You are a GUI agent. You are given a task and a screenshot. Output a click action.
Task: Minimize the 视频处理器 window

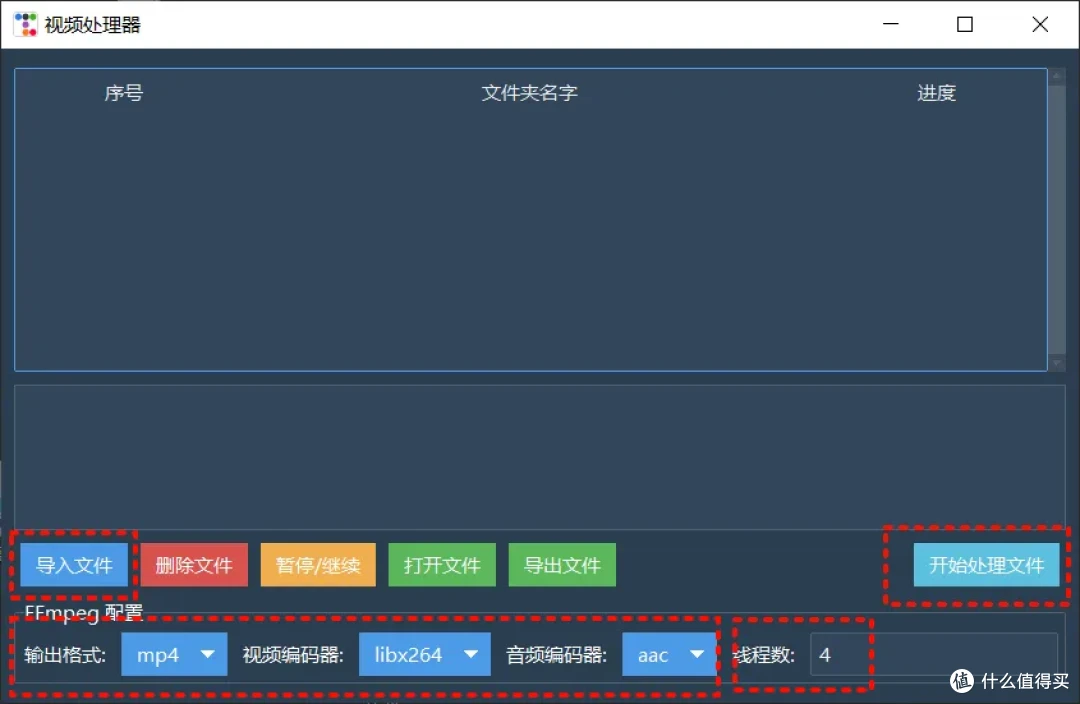[x=891, y=24]
